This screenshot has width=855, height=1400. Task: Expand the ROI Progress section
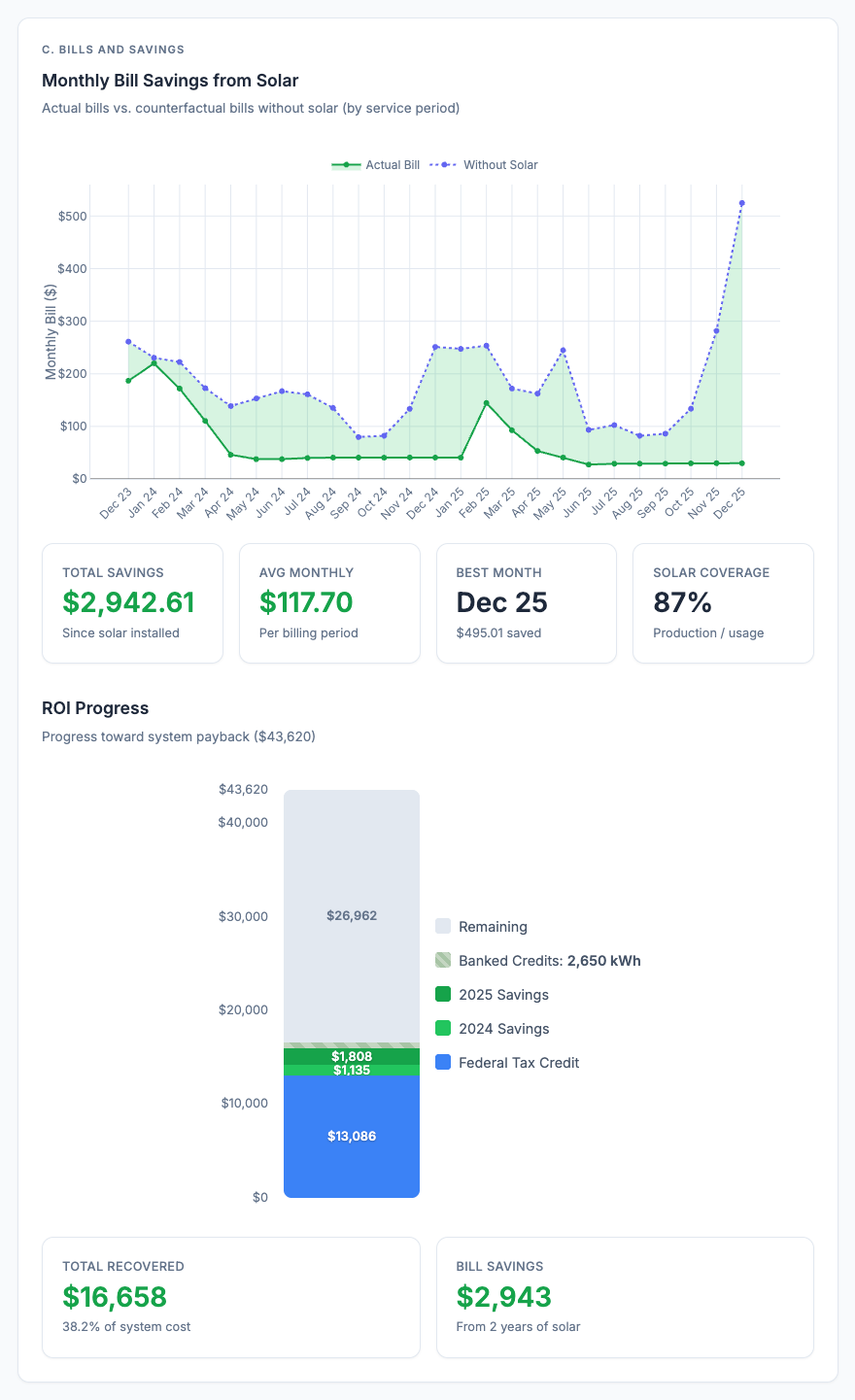click(95, 708)
